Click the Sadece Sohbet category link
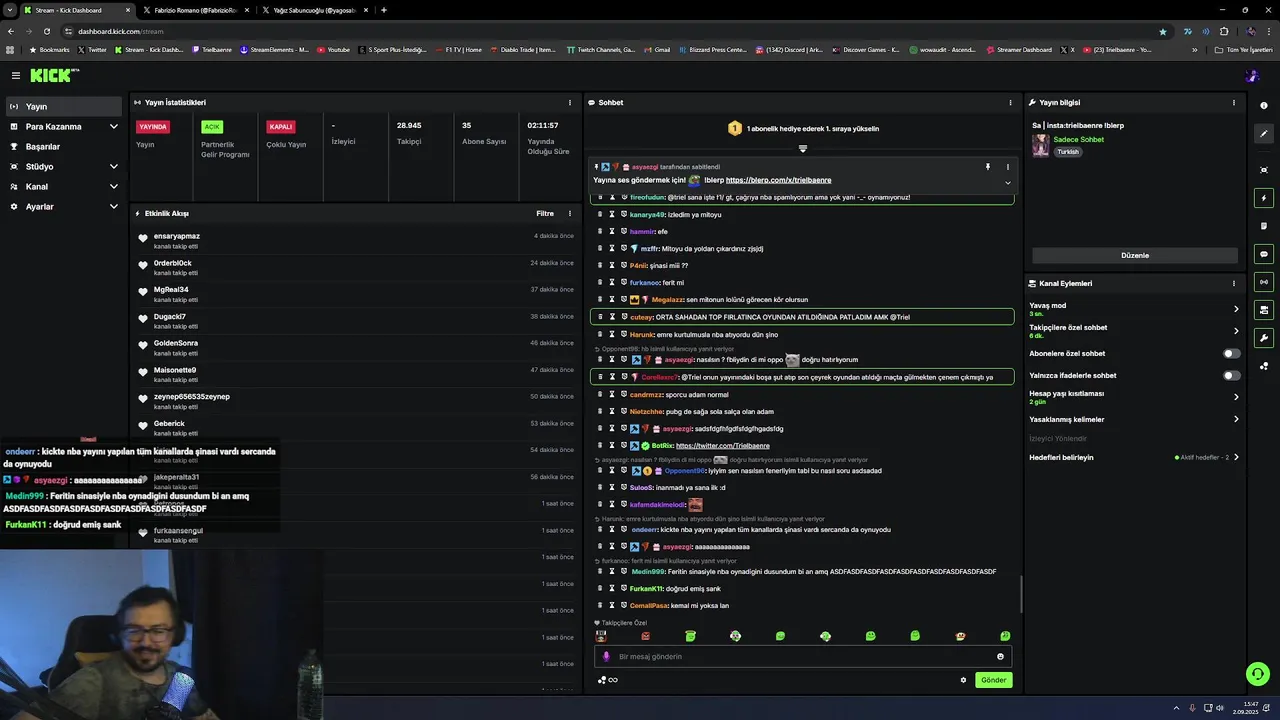The image size is (1280, 720). pos(1079,139)
